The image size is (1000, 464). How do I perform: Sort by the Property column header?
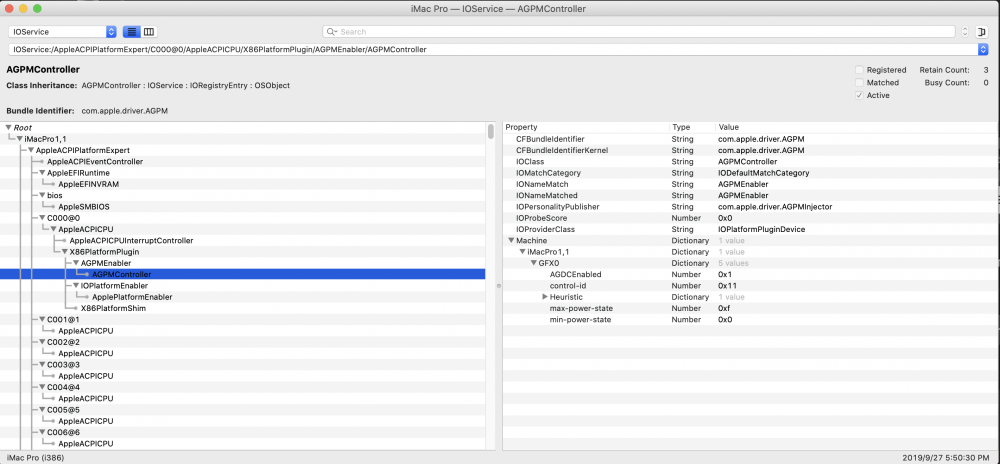(x=585, y=127)
